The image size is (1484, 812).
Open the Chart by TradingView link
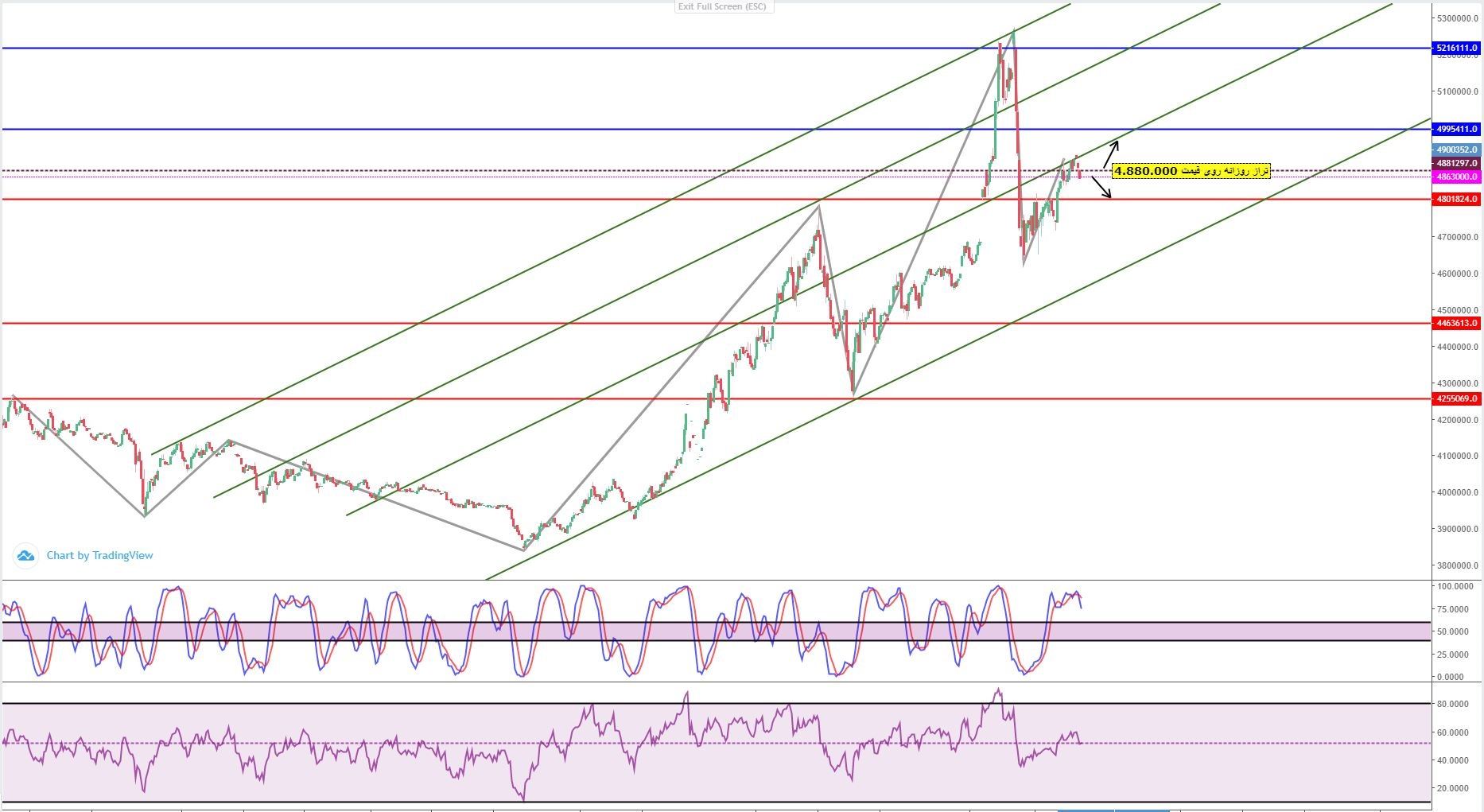[99, 556]
